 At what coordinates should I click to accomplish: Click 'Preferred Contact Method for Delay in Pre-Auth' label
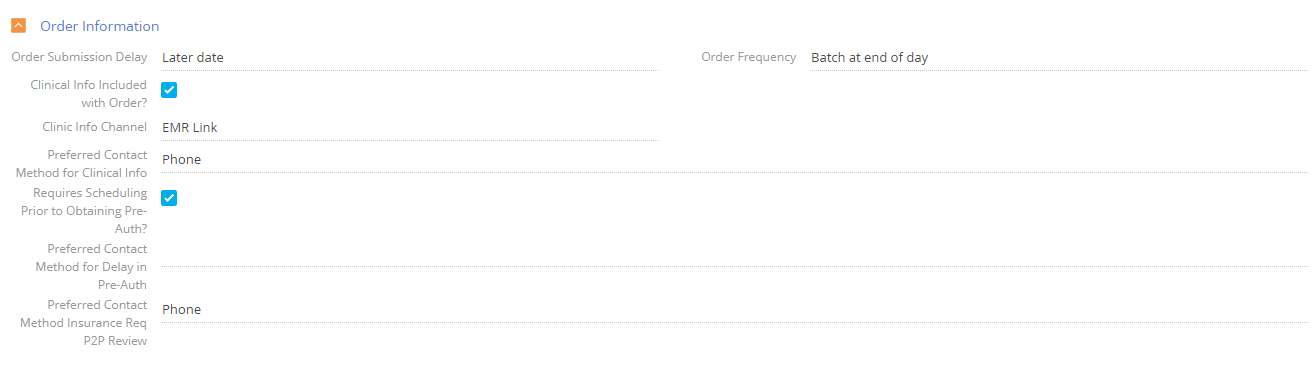coord(91,267)
